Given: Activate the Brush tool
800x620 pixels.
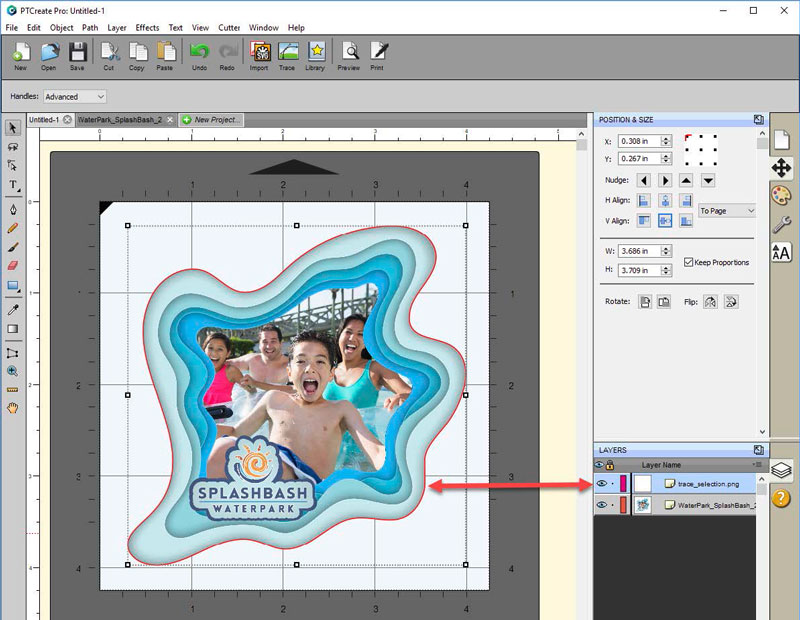Looking at the screenshot, I should 13,247.
